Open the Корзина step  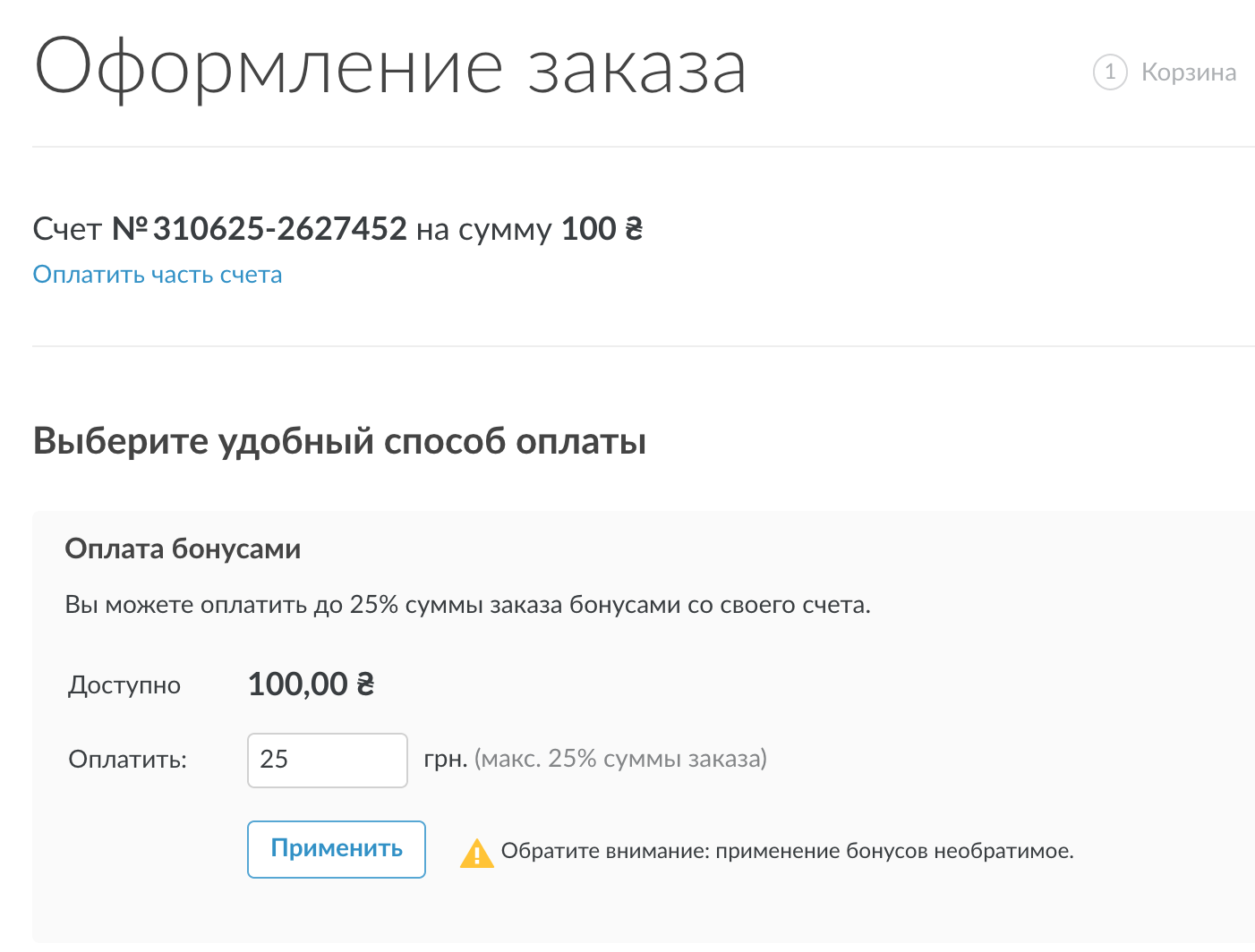point(1188,72)
